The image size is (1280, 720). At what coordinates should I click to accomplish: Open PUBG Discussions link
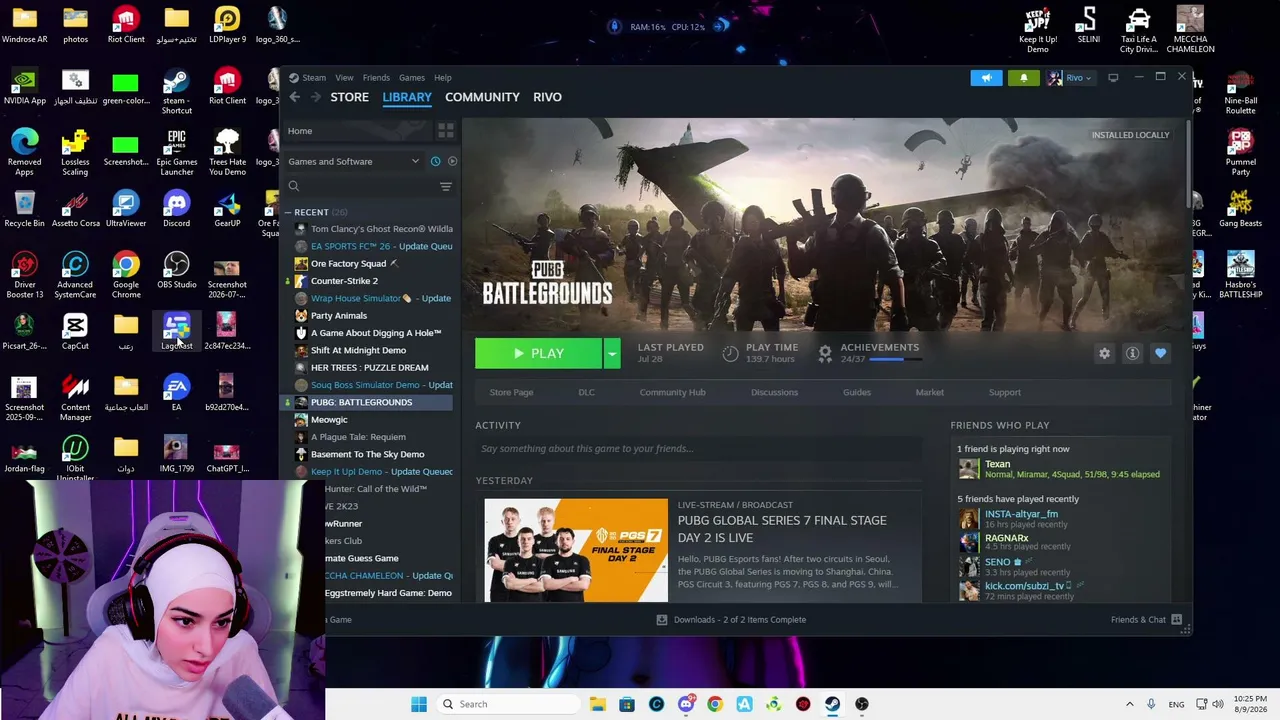click(774, 392)
